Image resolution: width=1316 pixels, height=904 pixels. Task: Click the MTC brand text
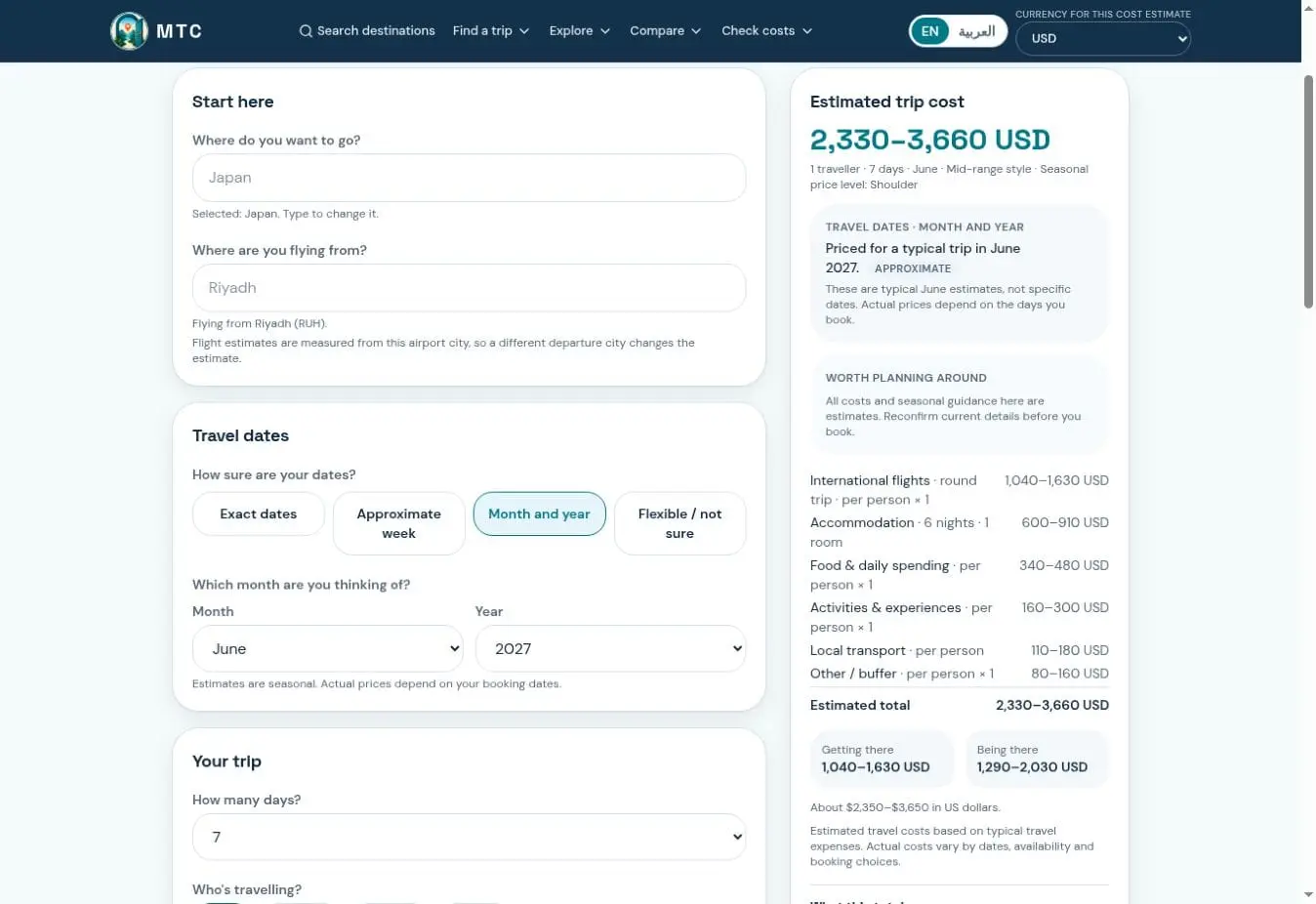tap(180, 31)
